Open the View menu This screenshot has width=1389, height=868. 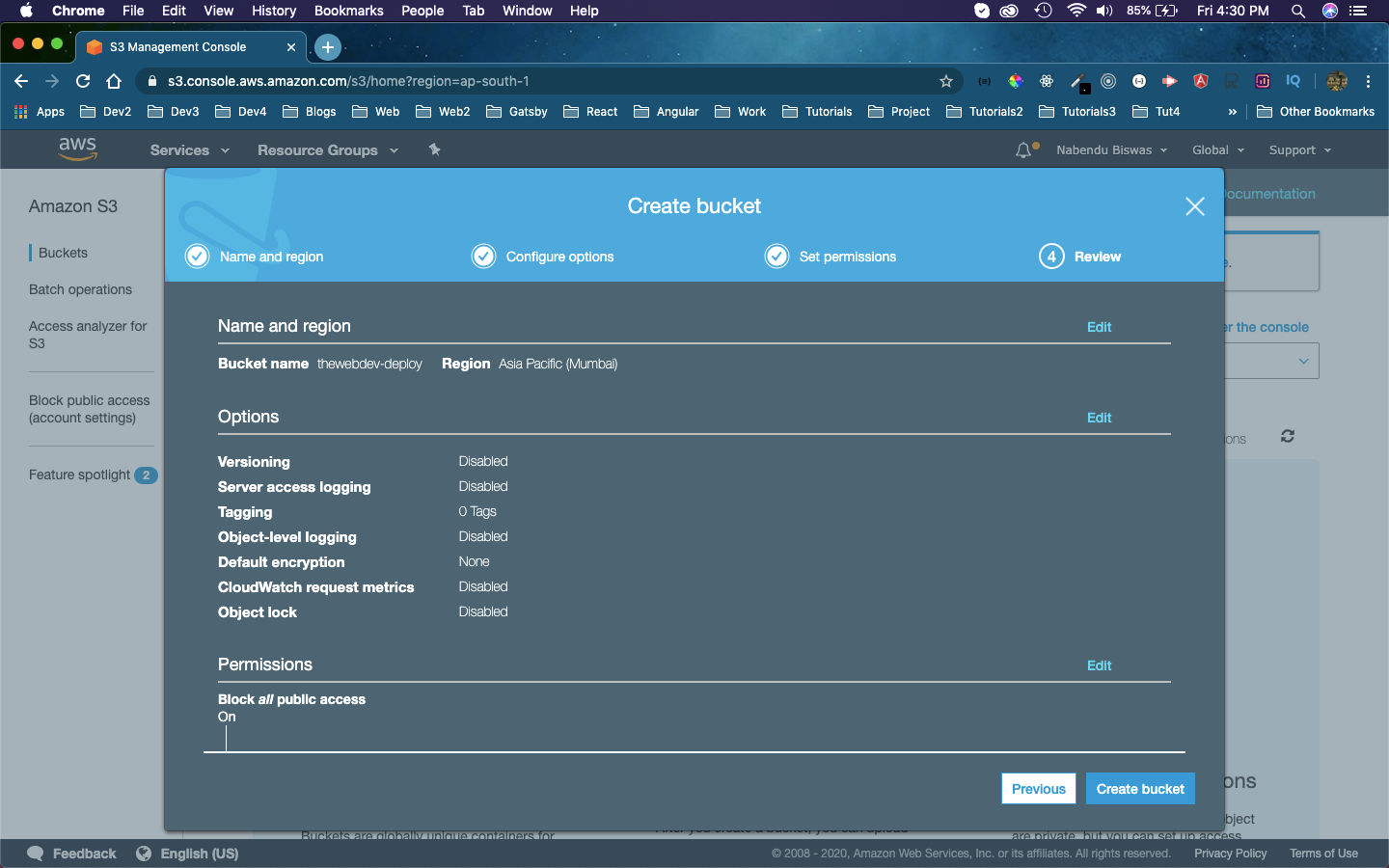pos(219,11)
